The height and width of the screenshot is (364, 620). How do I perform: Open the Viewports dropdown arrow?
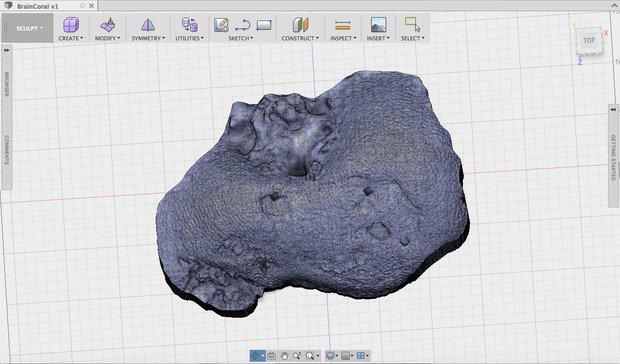[x=368, y=356]
